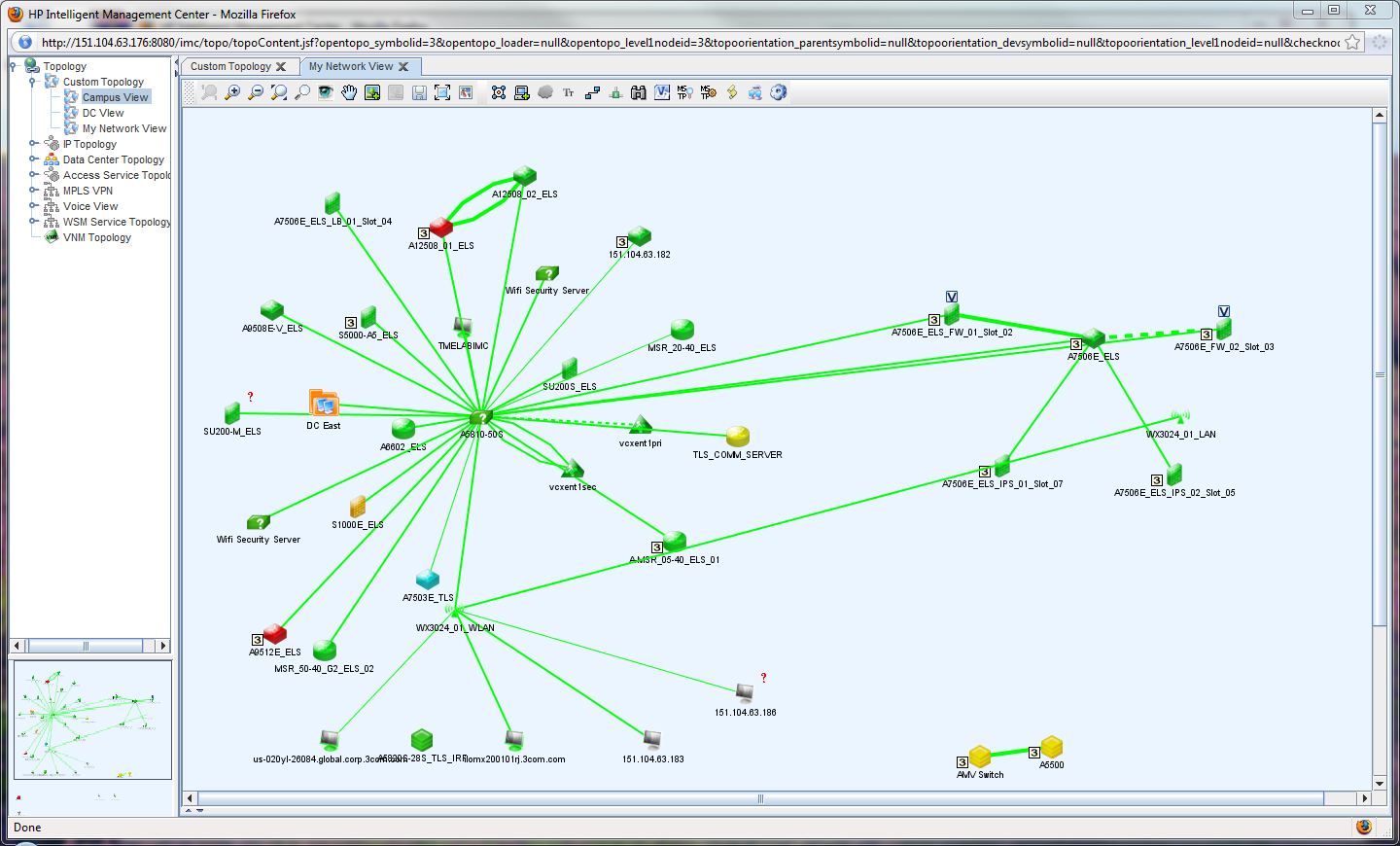Select the A5810-50S central node
Screen dimensions: 1400x846
(x=481, y=418)
